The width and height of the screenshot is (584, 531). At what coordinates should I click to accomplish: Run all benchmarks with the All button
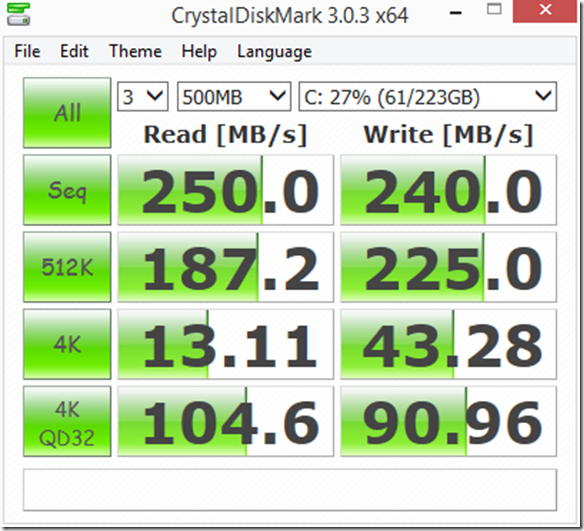pyautogui.click(x=67, y=112)
